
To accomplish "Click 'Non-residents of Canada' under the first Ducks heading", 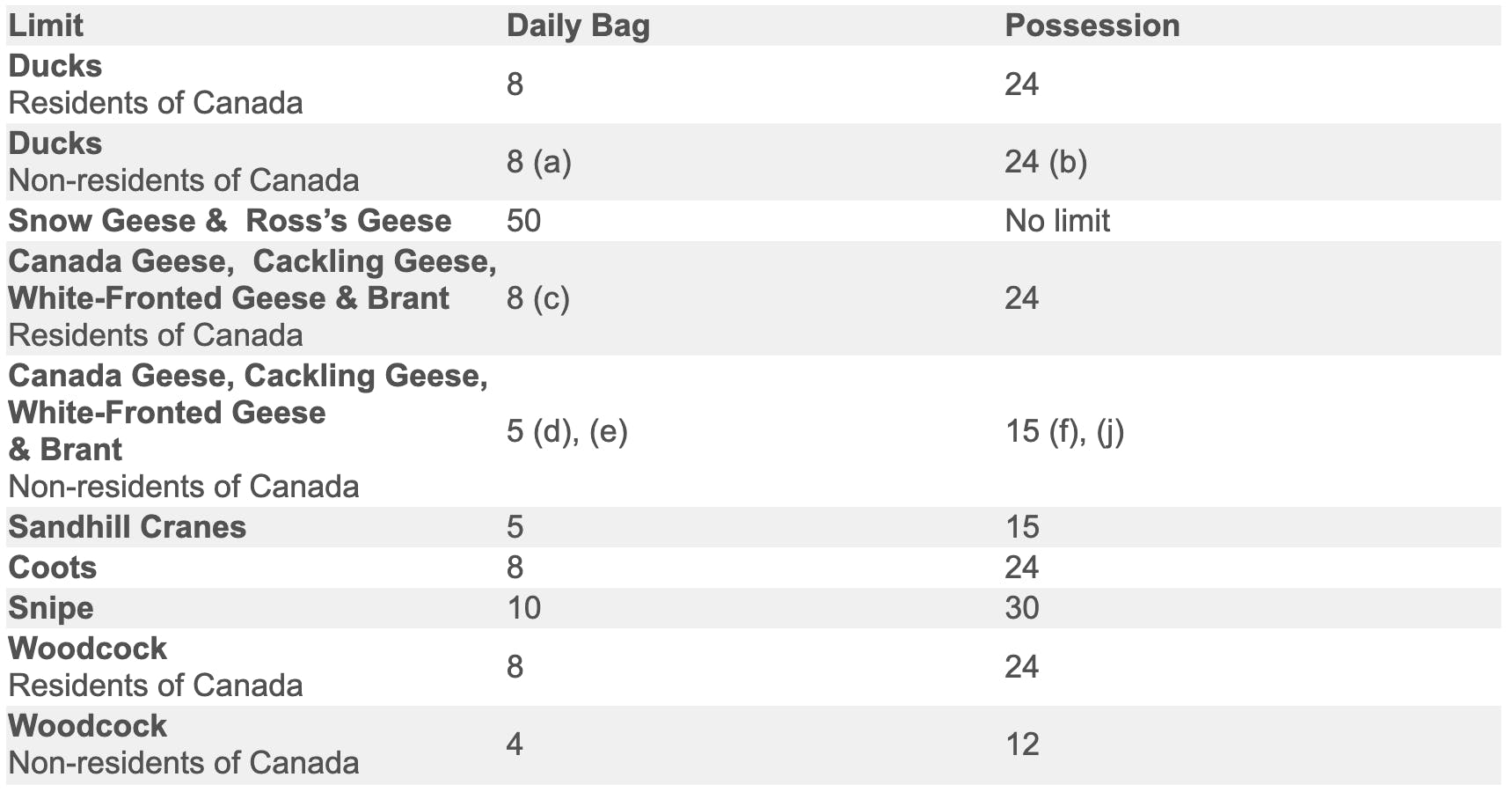I will [x=183, y=180].
